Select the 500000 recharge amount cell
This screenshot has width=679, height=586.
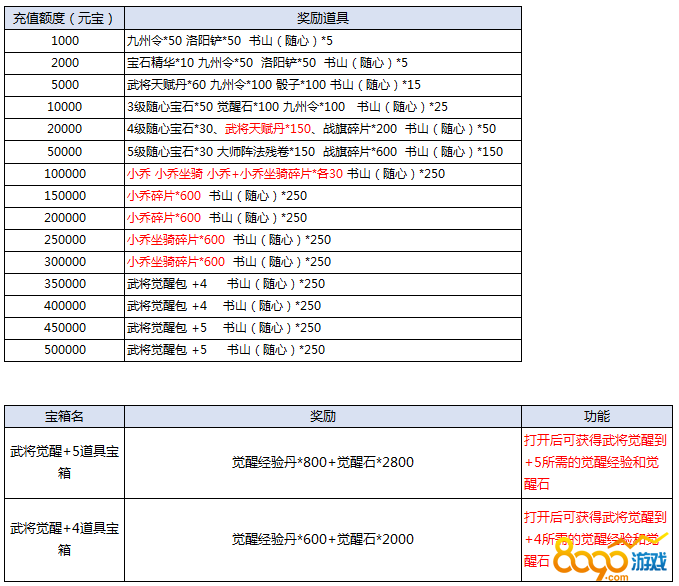[x=64, y=350]
